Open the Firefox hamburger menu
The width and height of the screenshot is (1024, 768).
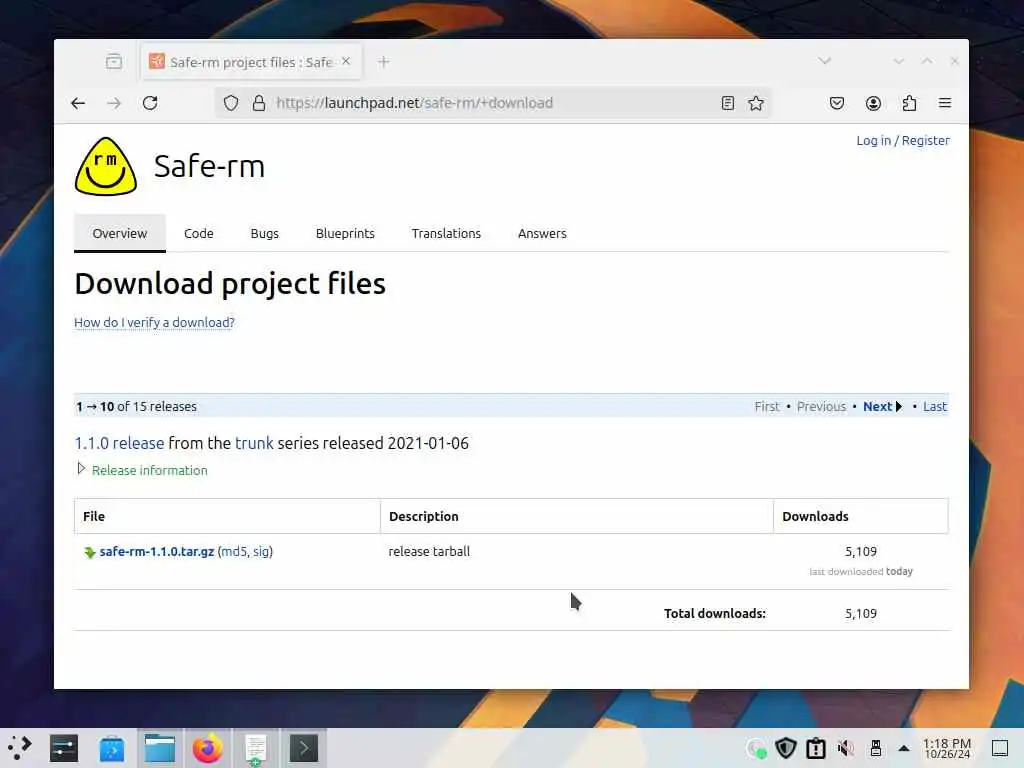[945, 103]
